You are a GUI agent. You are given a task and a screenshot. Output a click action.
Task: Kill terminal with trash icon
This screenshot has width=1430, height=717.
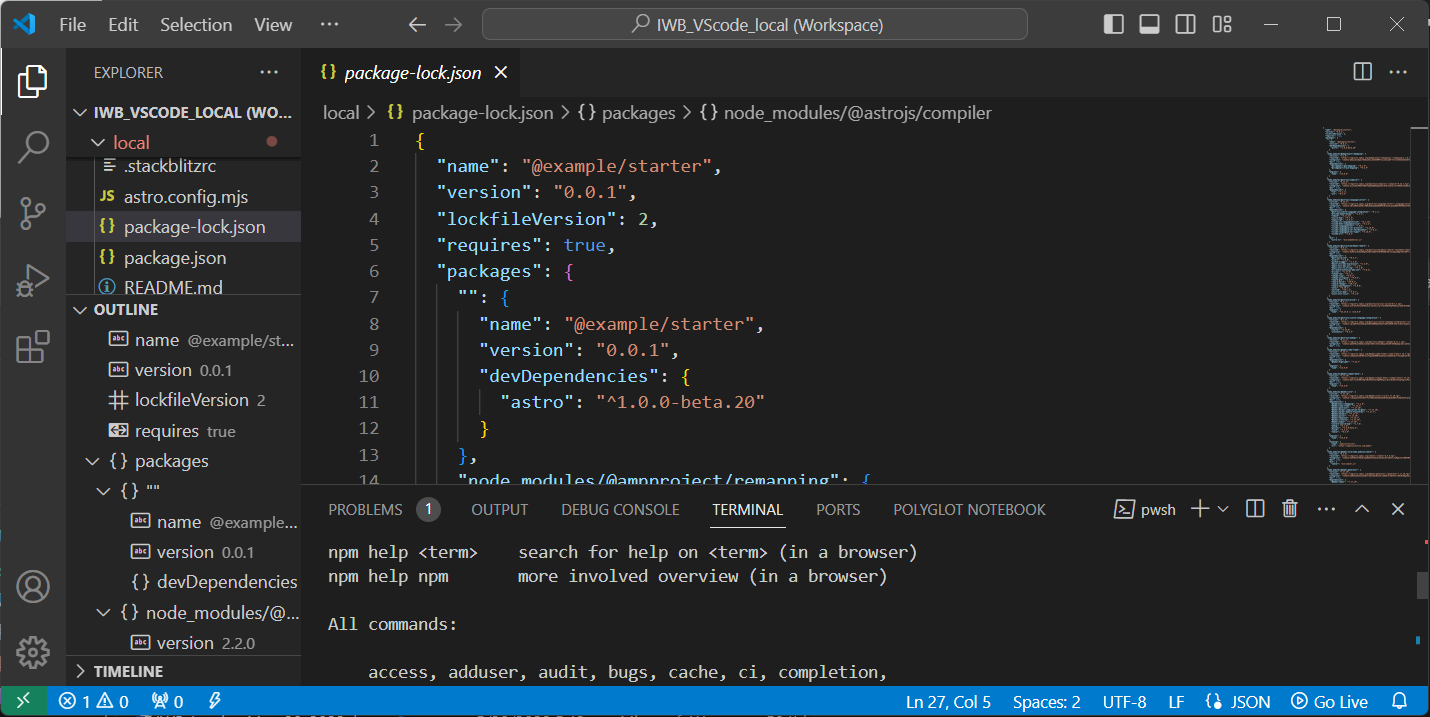click(1291, 509)
